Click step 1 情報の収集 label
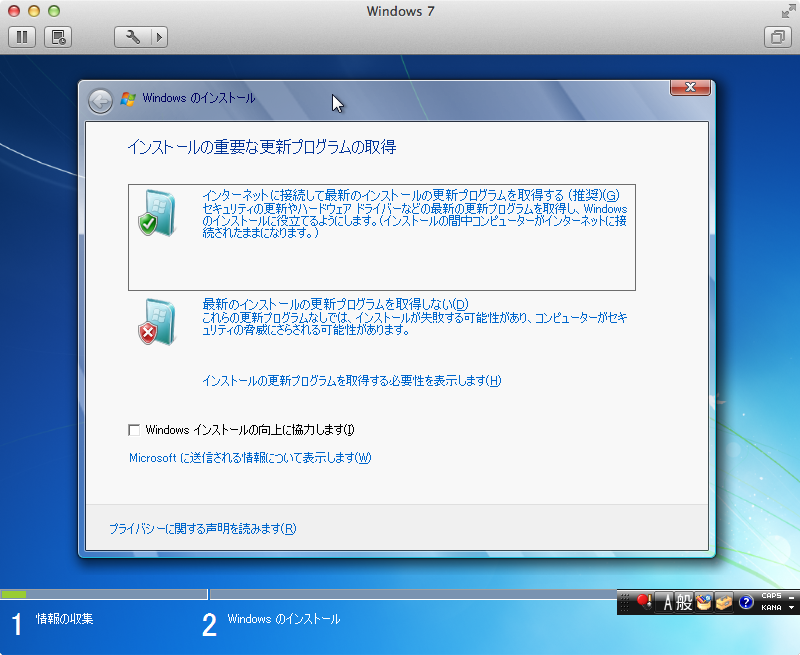The width and height of the screenshot is (800, 655). (64, 619)
